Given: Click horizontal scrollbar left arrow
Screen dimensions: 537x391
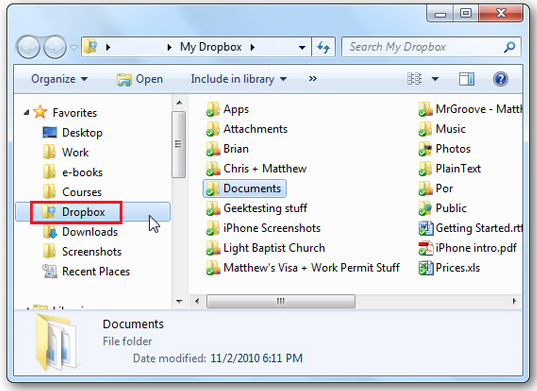Looking at the screenshot, I should 197,301.
